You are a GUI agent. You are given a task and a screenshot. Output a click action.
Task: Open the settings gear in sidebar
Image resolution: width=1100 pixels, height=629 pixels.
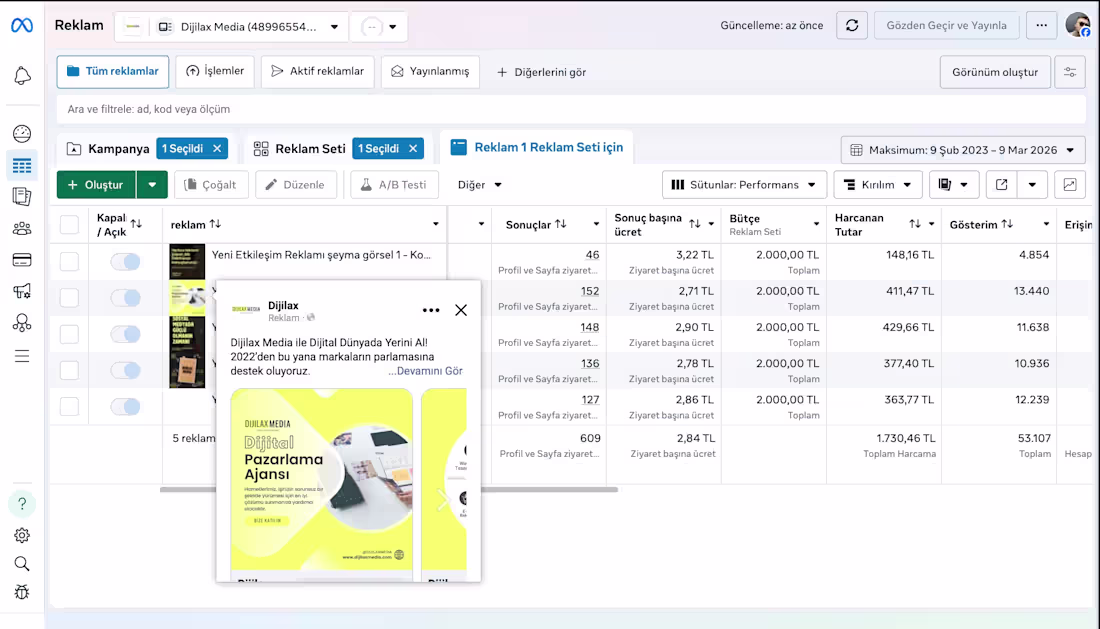click(22, 535)
